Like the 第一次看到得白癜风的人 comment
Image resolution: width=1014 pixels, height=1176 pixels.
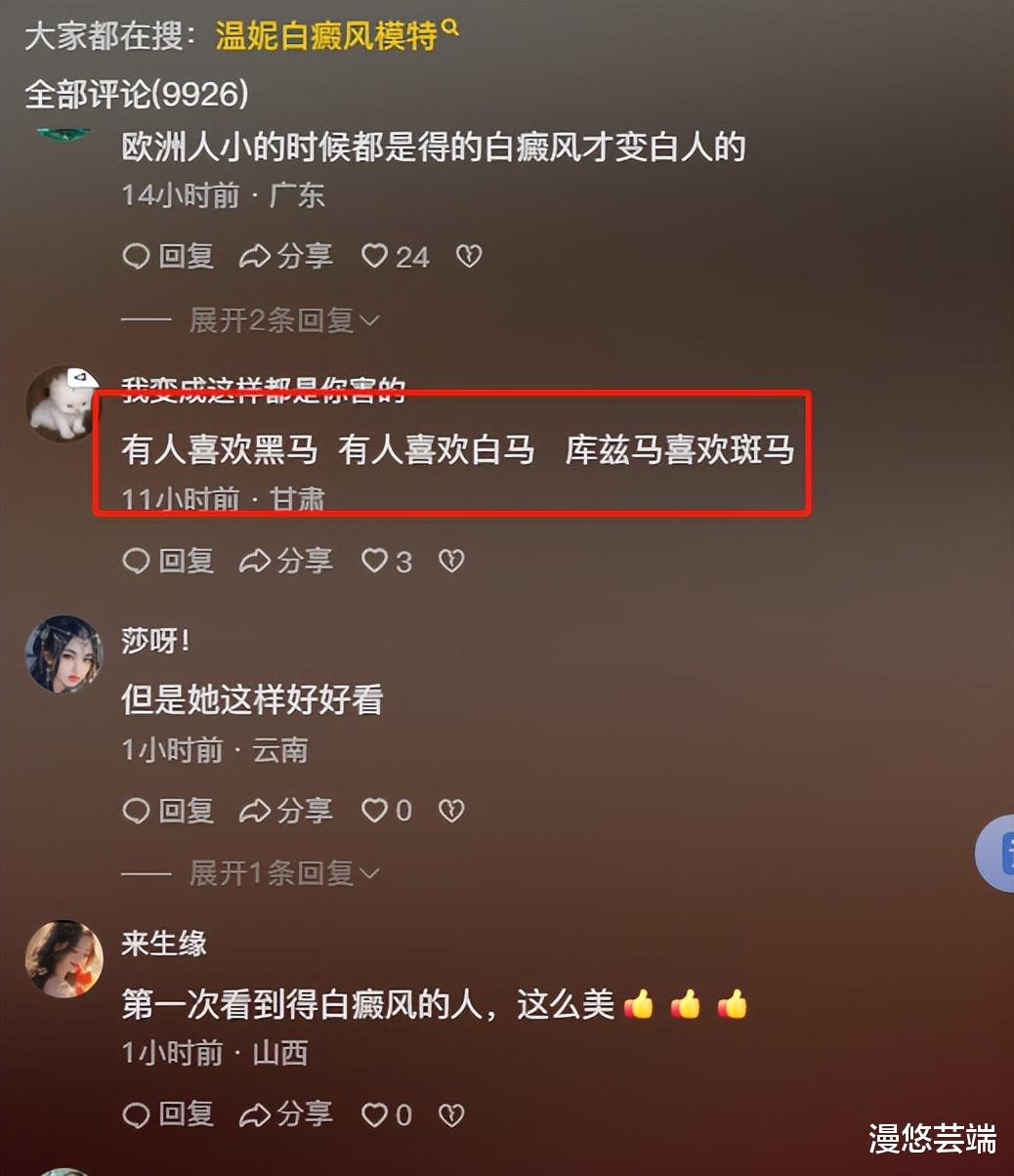pos(387,1114)
